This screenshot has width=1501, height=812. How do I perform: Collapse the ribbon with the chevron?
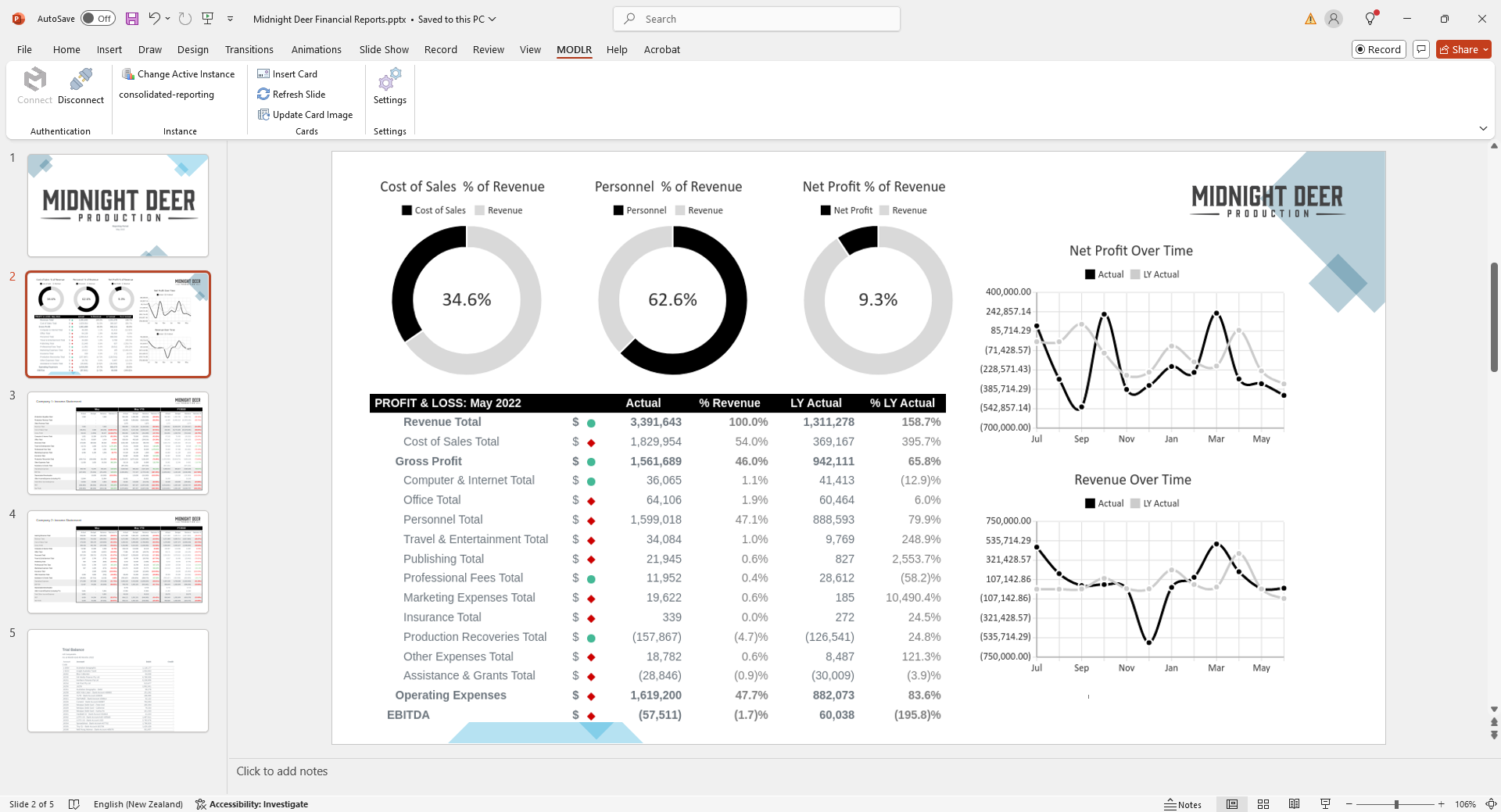1483,128
